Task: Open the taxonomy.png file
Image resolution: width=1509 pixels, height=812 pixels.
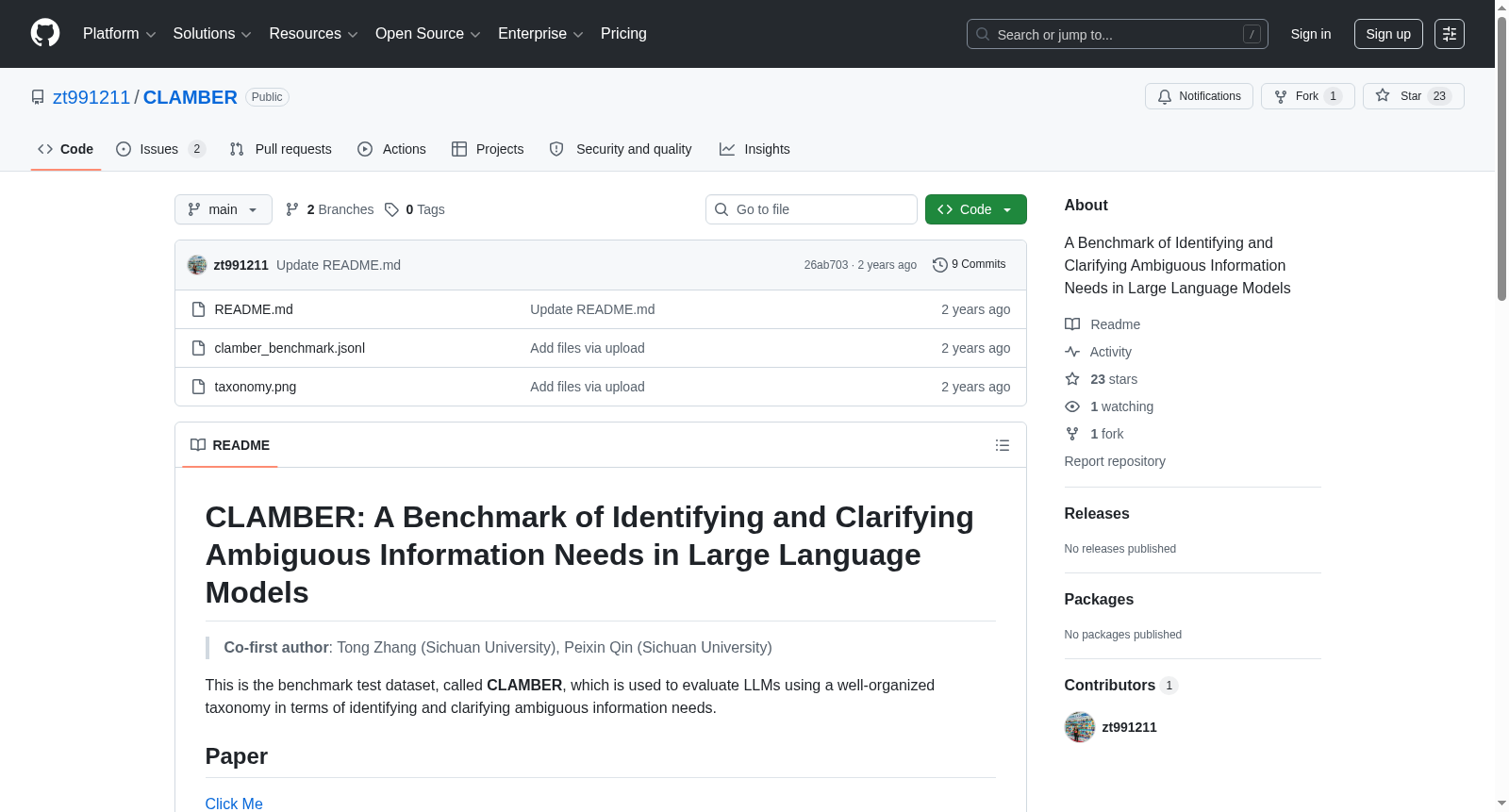Action: click(256, 387)
